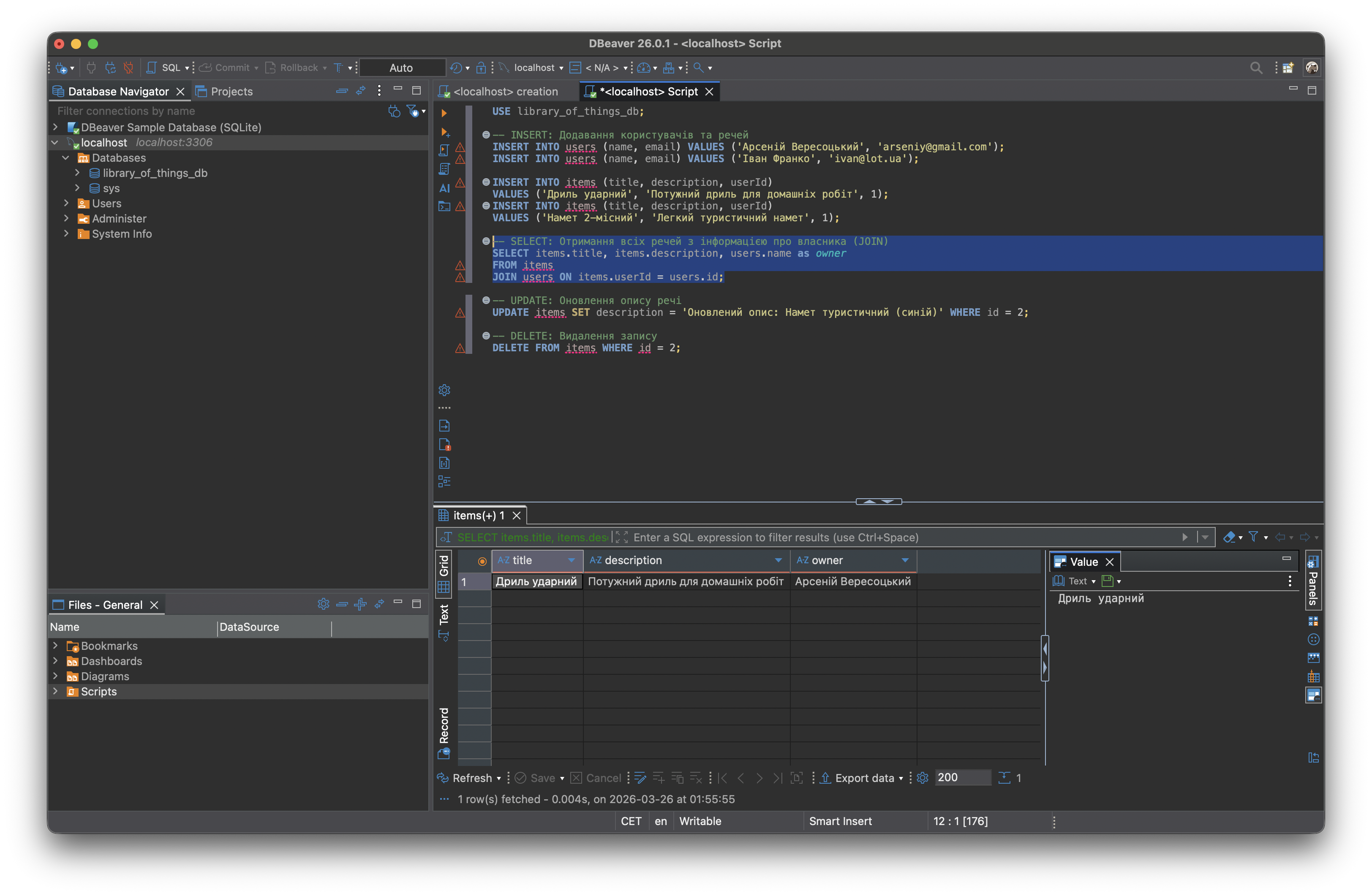Toggle the right-side Panels button
1372x896 pixels.
[1312, 582]
